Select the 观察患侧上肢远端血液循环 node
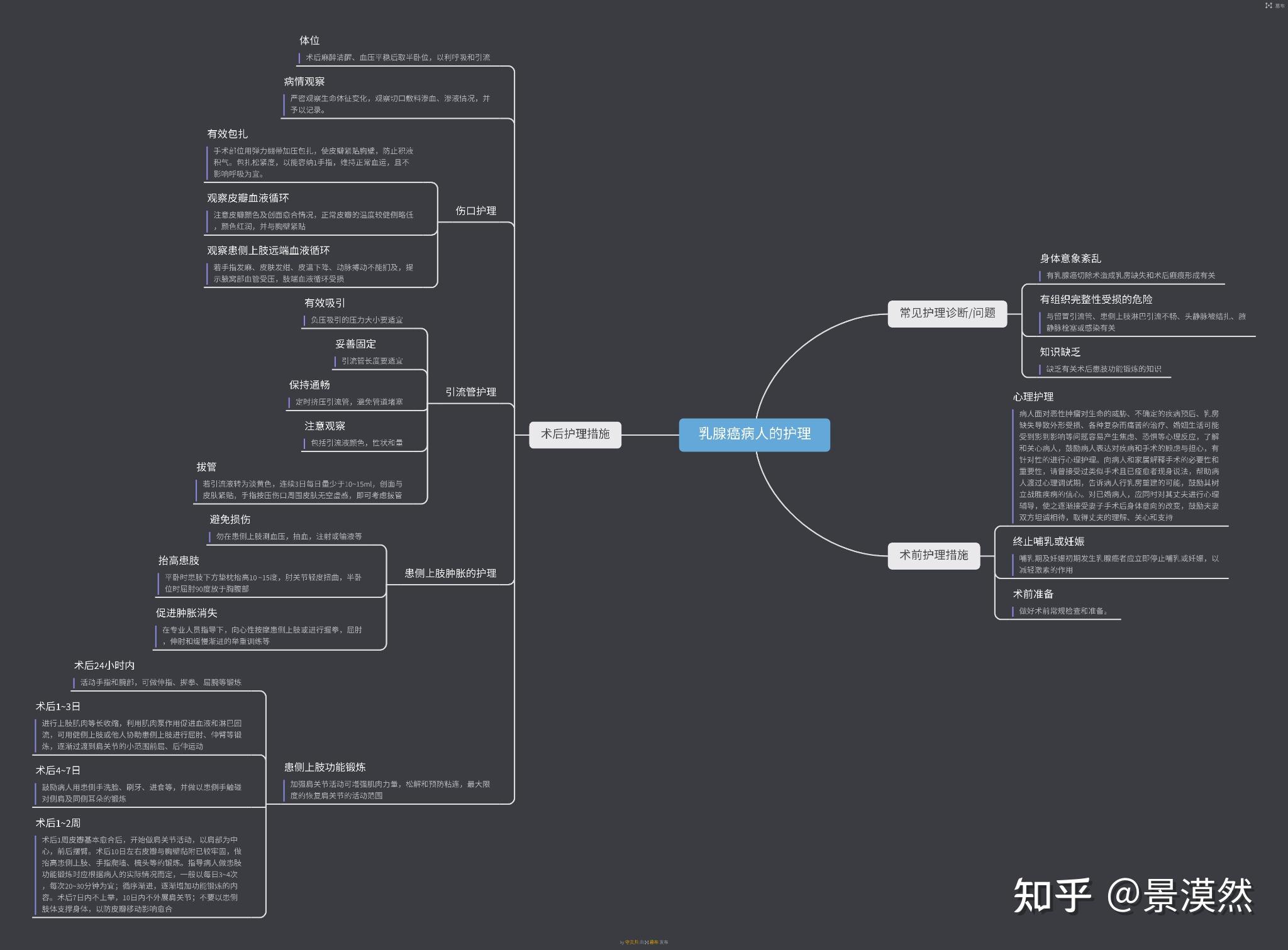 click(268, 250)
